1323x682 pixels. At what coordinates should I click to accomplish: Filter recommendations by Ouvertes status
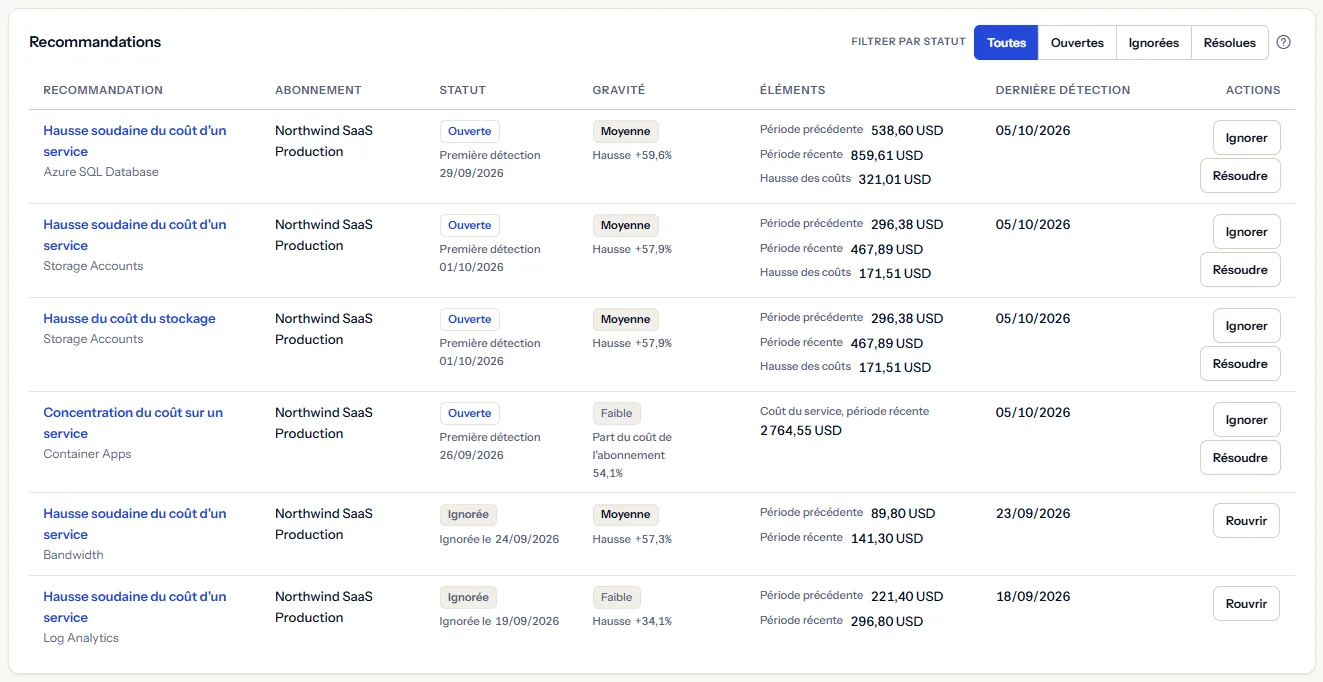1077,43
